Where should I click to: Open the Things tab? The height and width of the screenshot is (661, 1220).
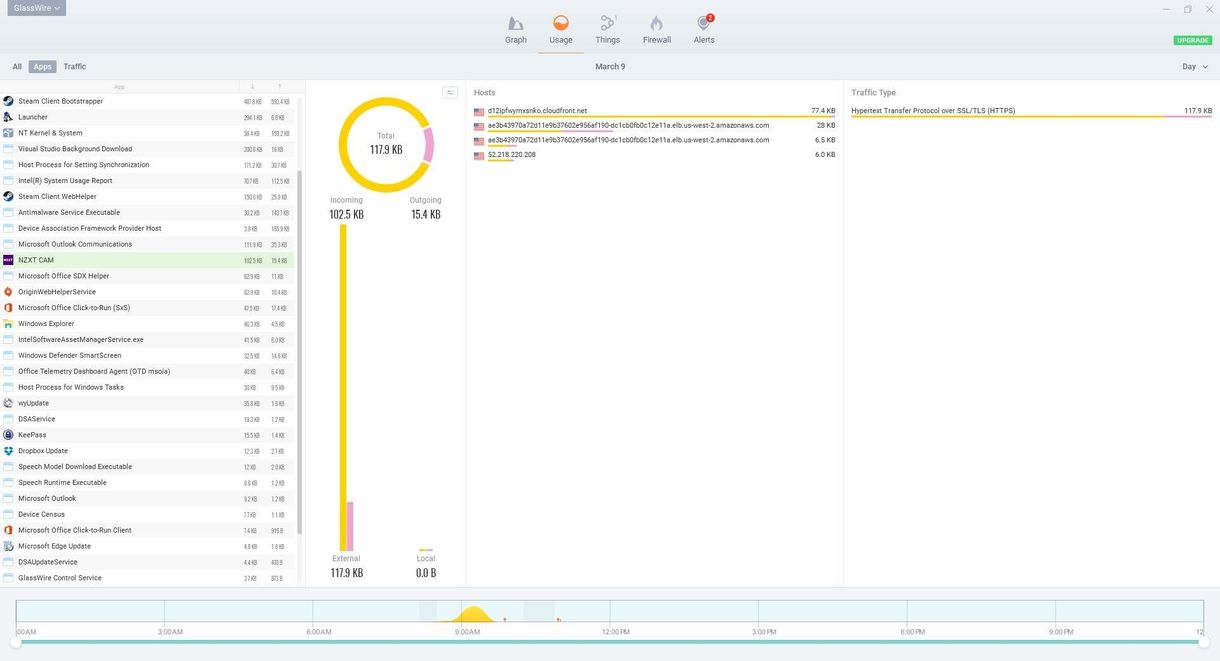608,30
